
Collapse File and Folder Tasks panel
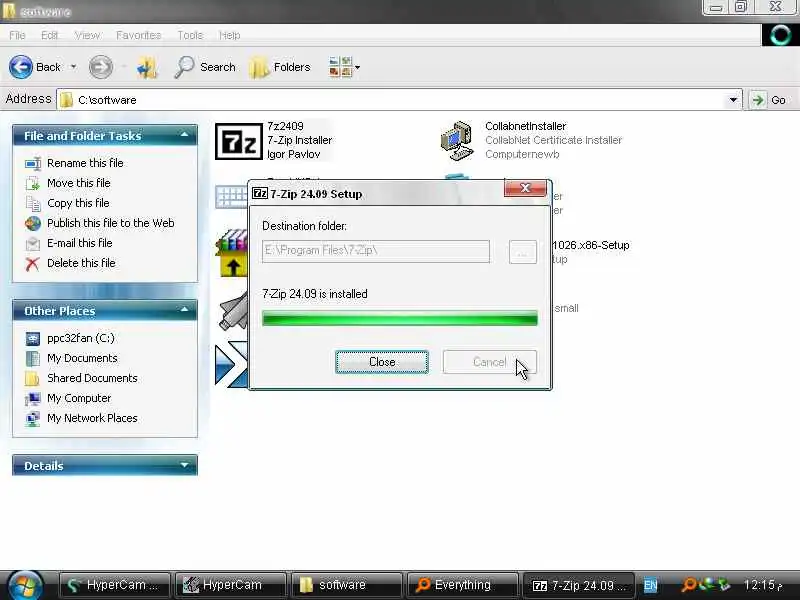click(185, 135)
